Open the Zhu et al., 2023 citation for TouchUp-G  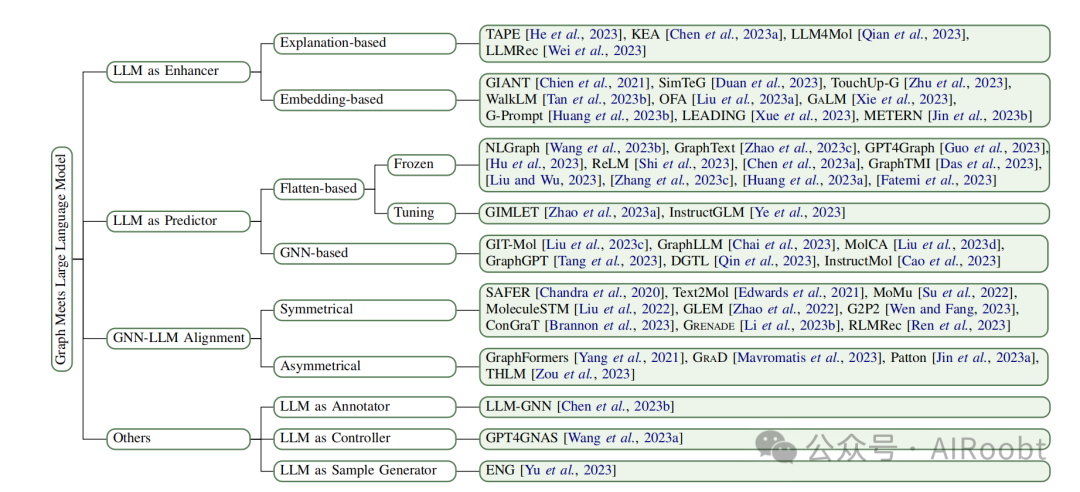click(957, 83)
